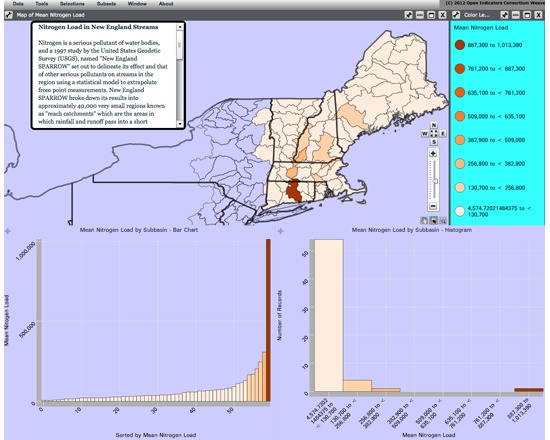Open the Subsets menu

click(106, 4)
